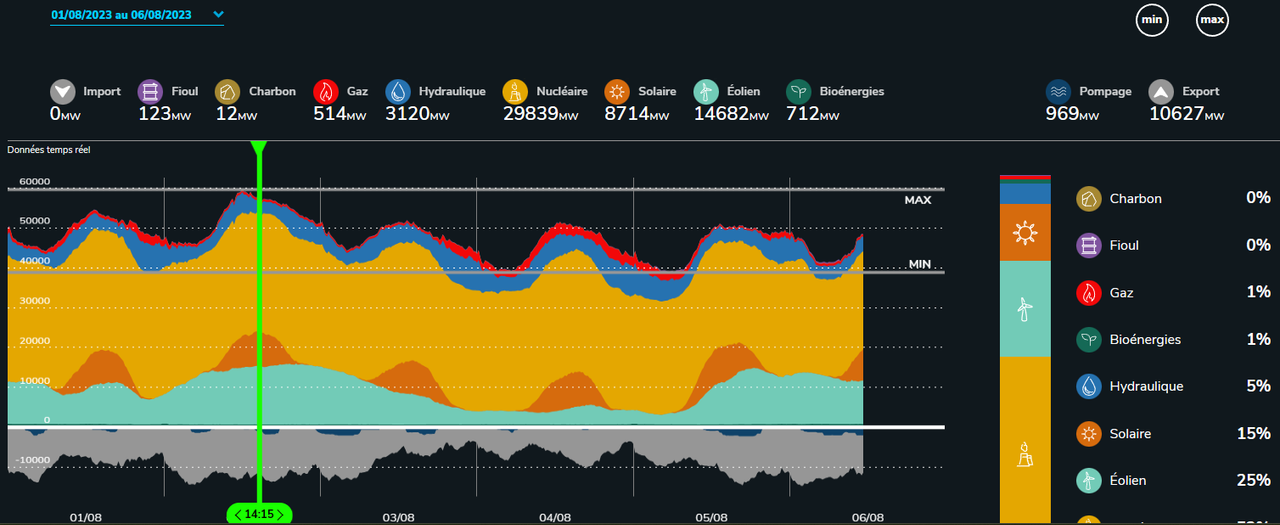Image resolution: width=1280 pixels, height=525 pixels.
Task: Click the Export 10627MW value
Action: pyautogui.click(x=1186, y=114)
